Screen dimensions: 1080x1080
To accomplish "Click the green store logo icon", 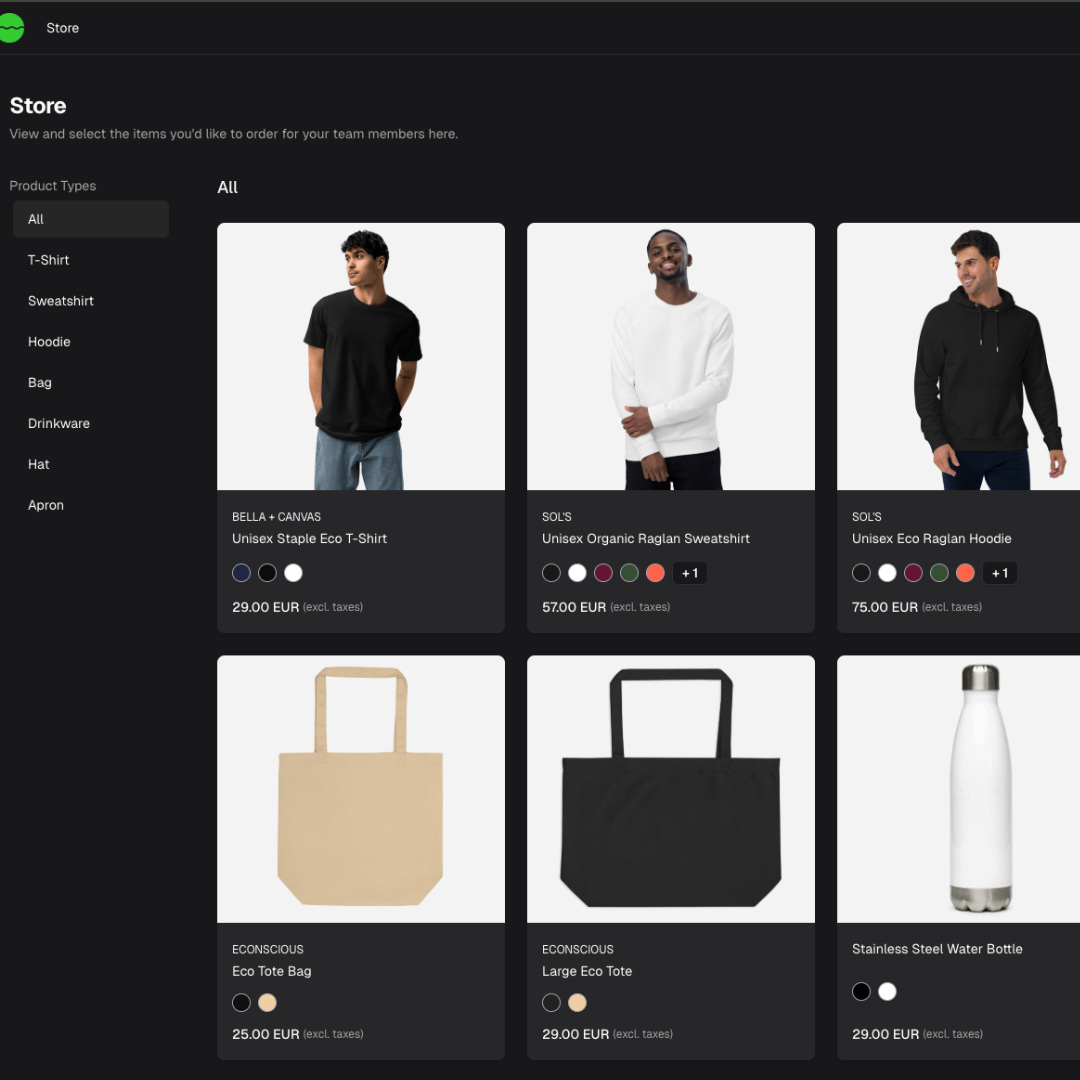I will pos(13,28).
